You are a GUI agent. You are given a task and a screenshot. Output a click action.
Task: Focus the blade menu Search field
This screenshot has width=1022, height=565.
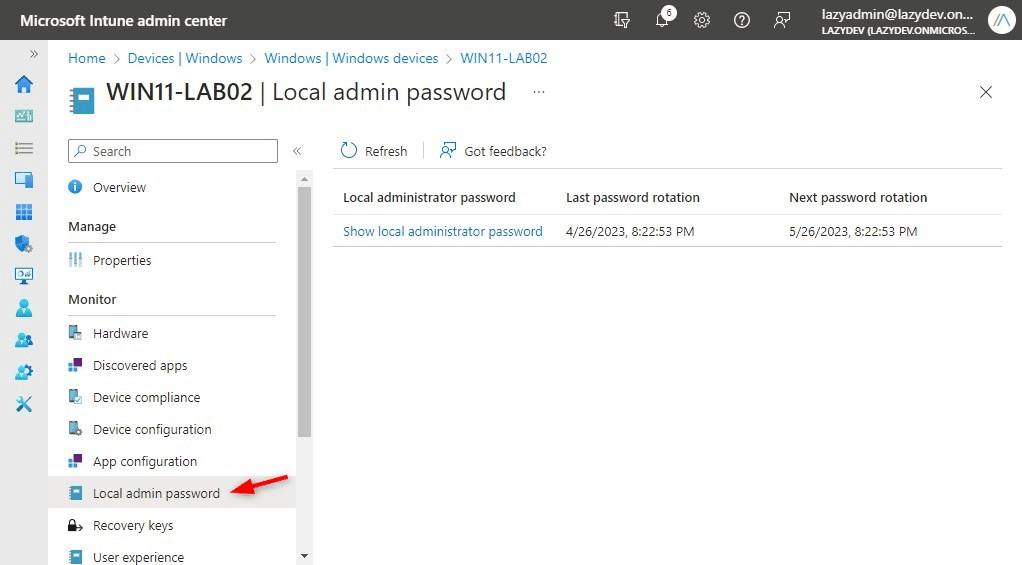[173, 151]
